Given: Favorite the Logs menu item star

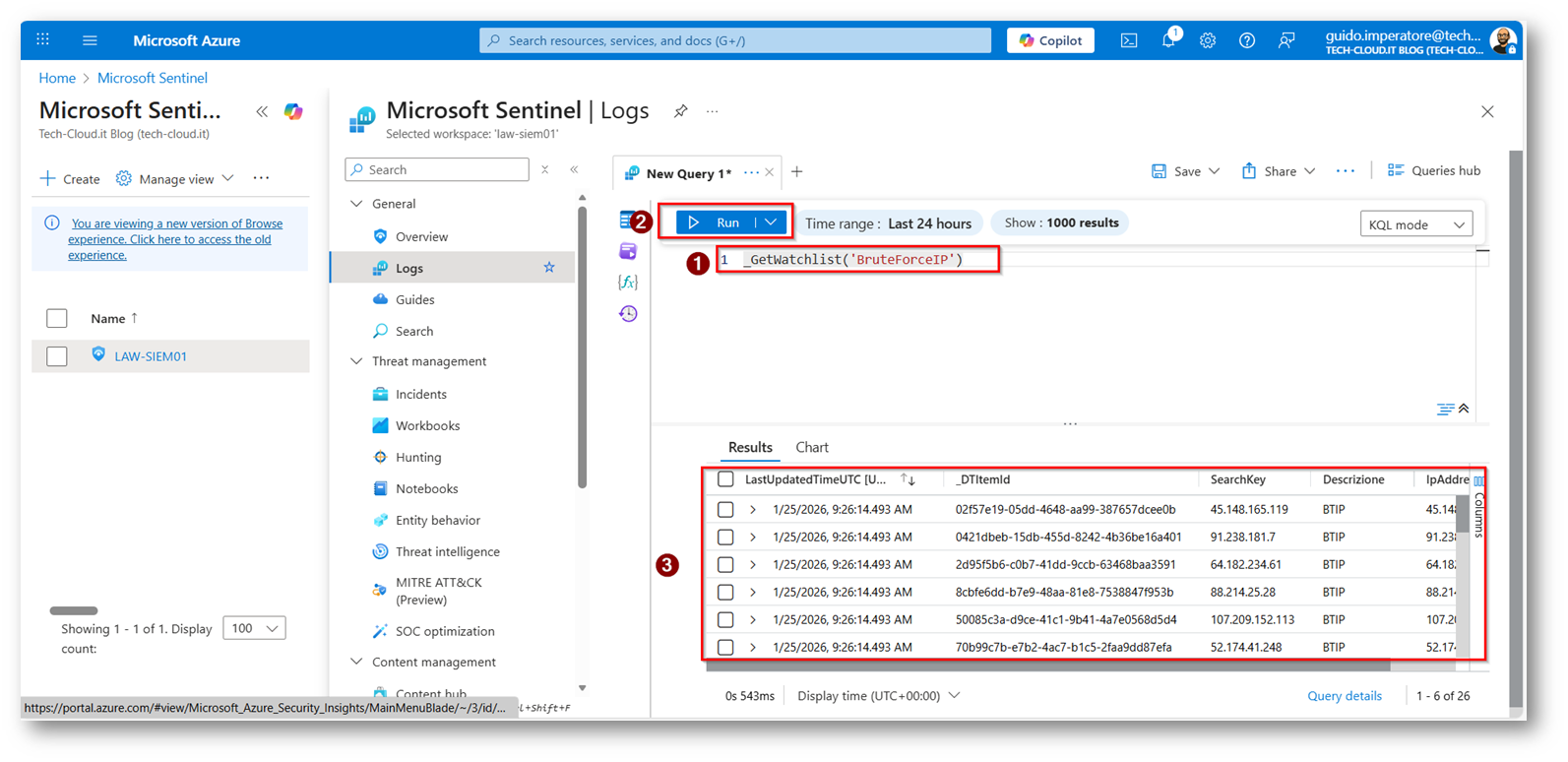Looking at the screenshot, I should tap(549, 268).
